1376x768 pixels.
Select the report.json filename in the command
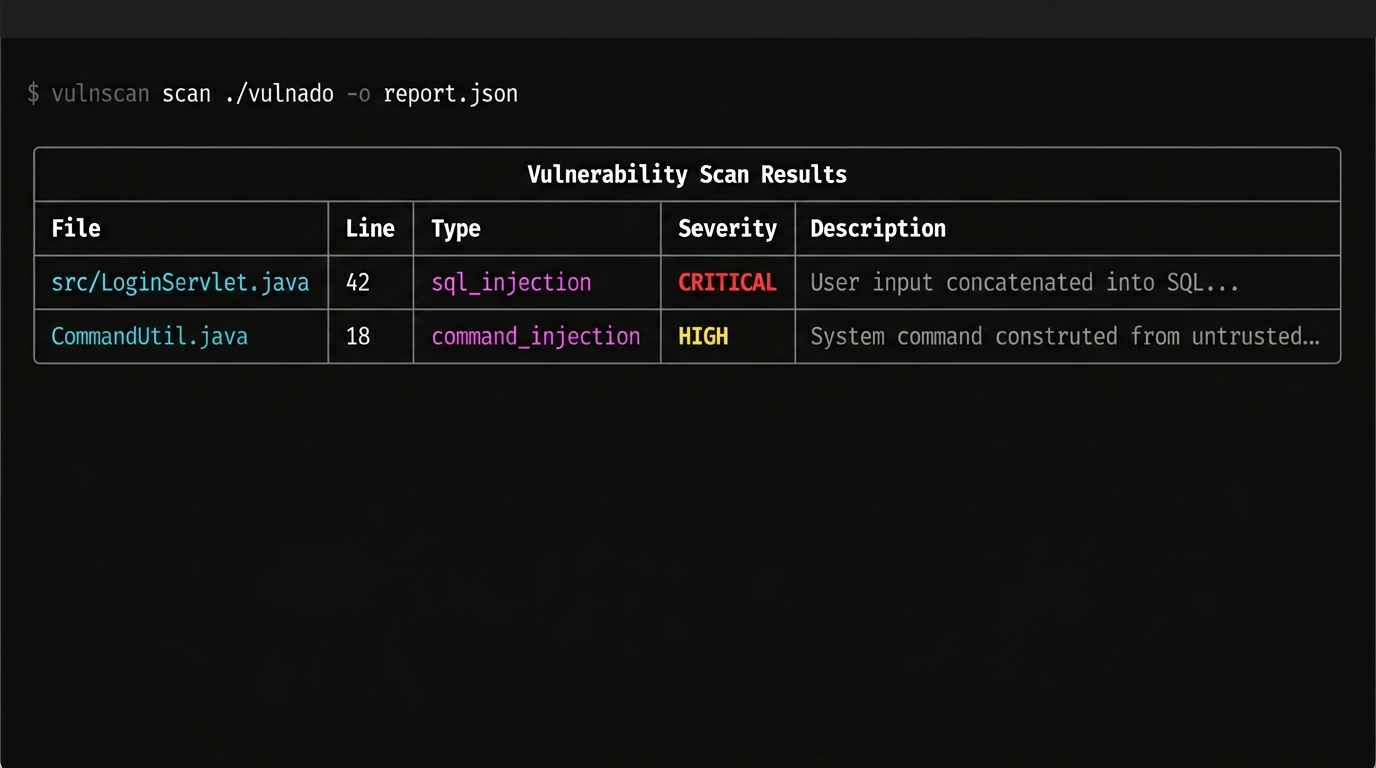[450, 93]
